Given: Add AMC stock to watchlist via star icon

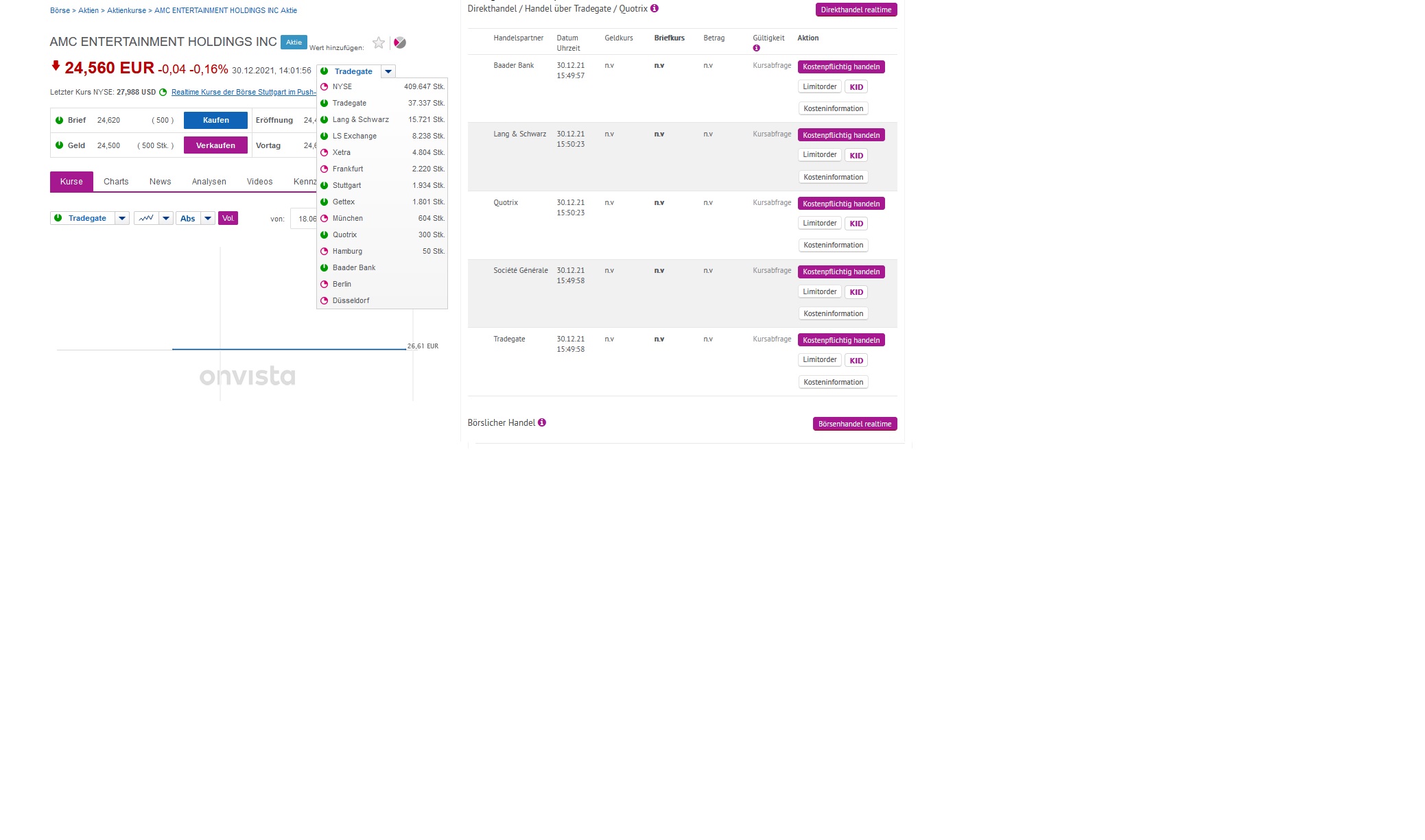Looking at the screenshot, I should tap(378, 43).
